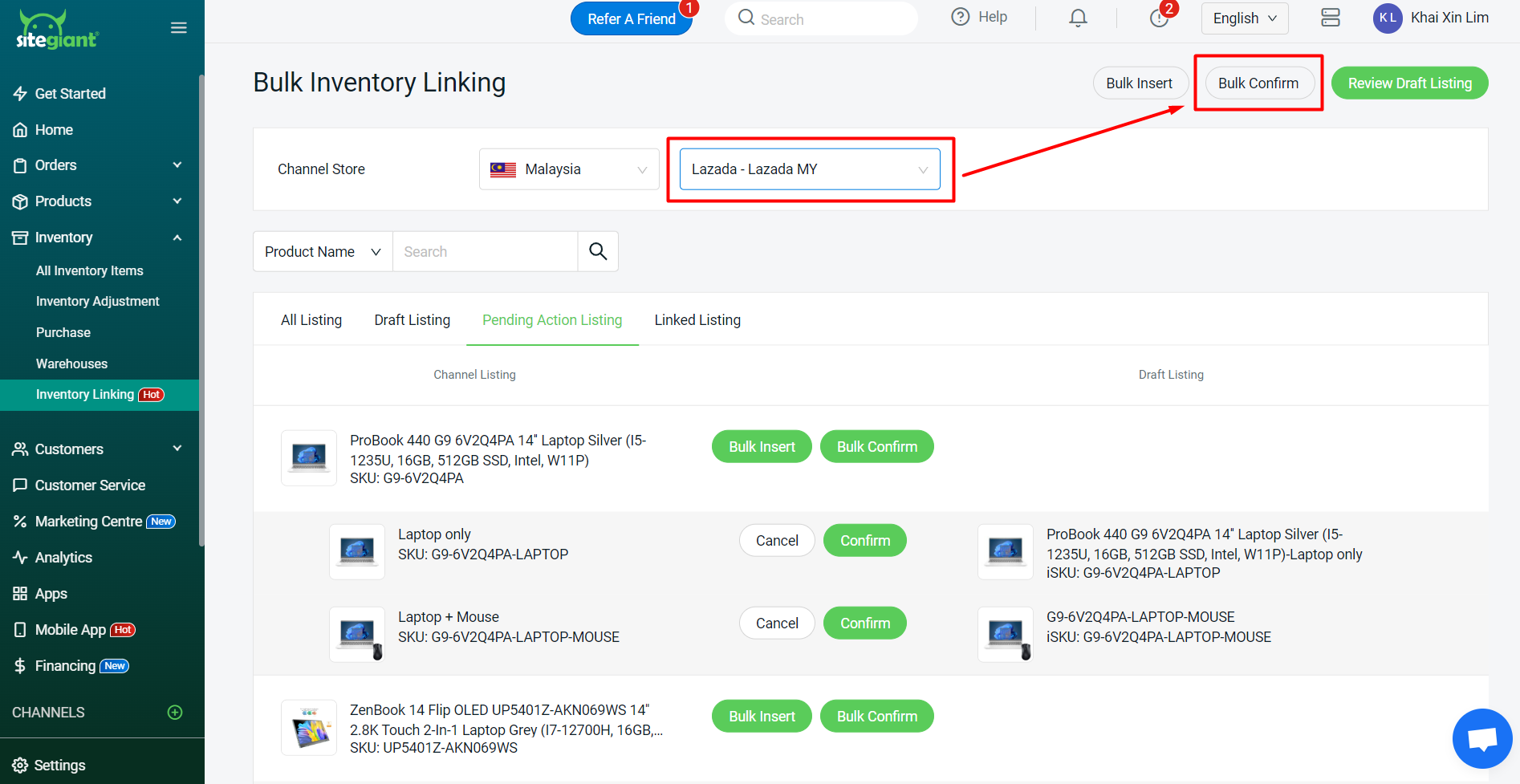Confirm the Laptop only variant link

[864, 541]
